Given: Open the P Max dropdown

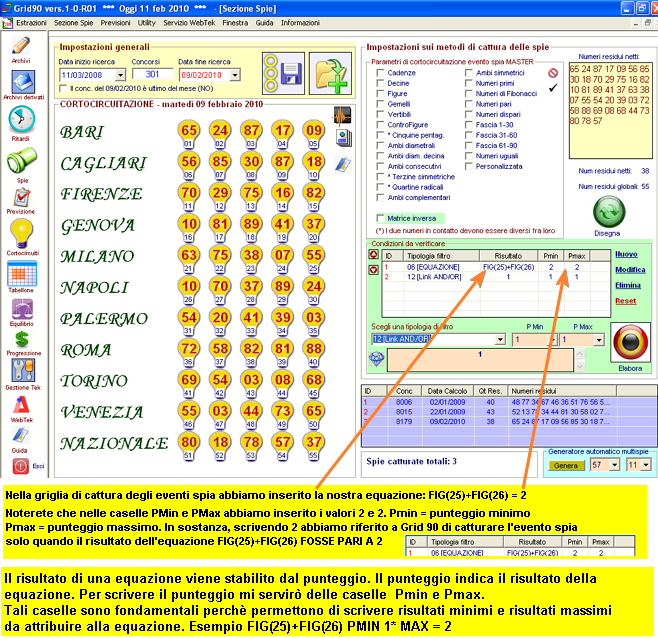Looking at the screenshot, I should point(599,340).
